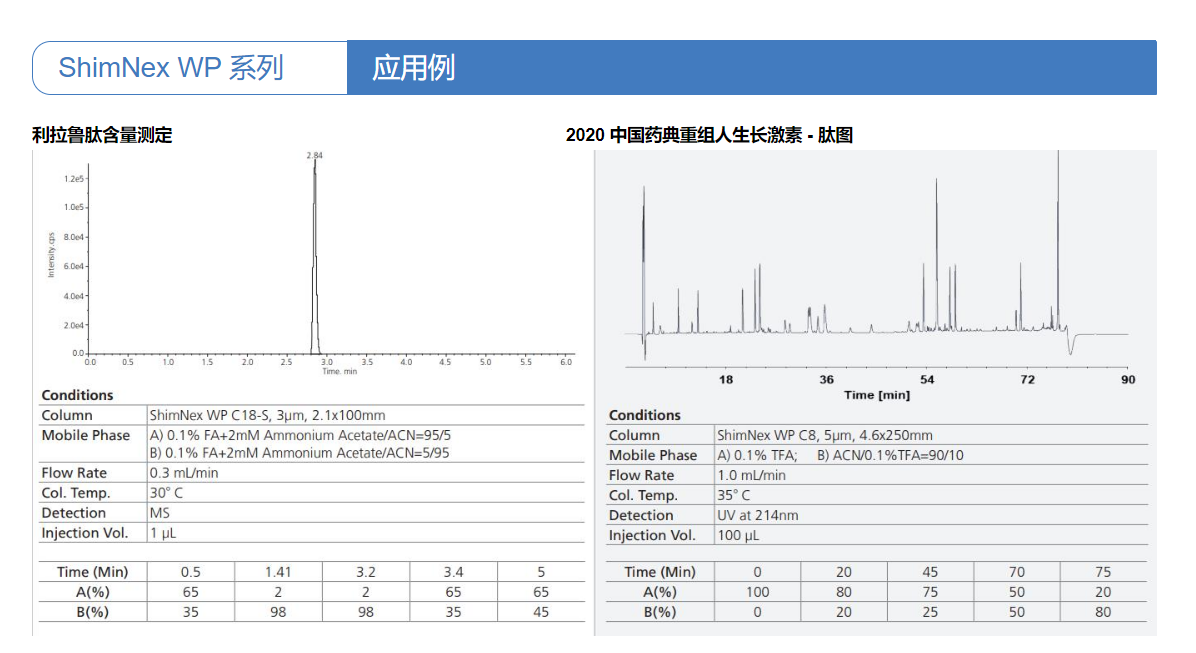Viewport: 1196px width, 653px height.
Task: Click the Intensity cps y-axis label
Action: click(x=51, y=254)
